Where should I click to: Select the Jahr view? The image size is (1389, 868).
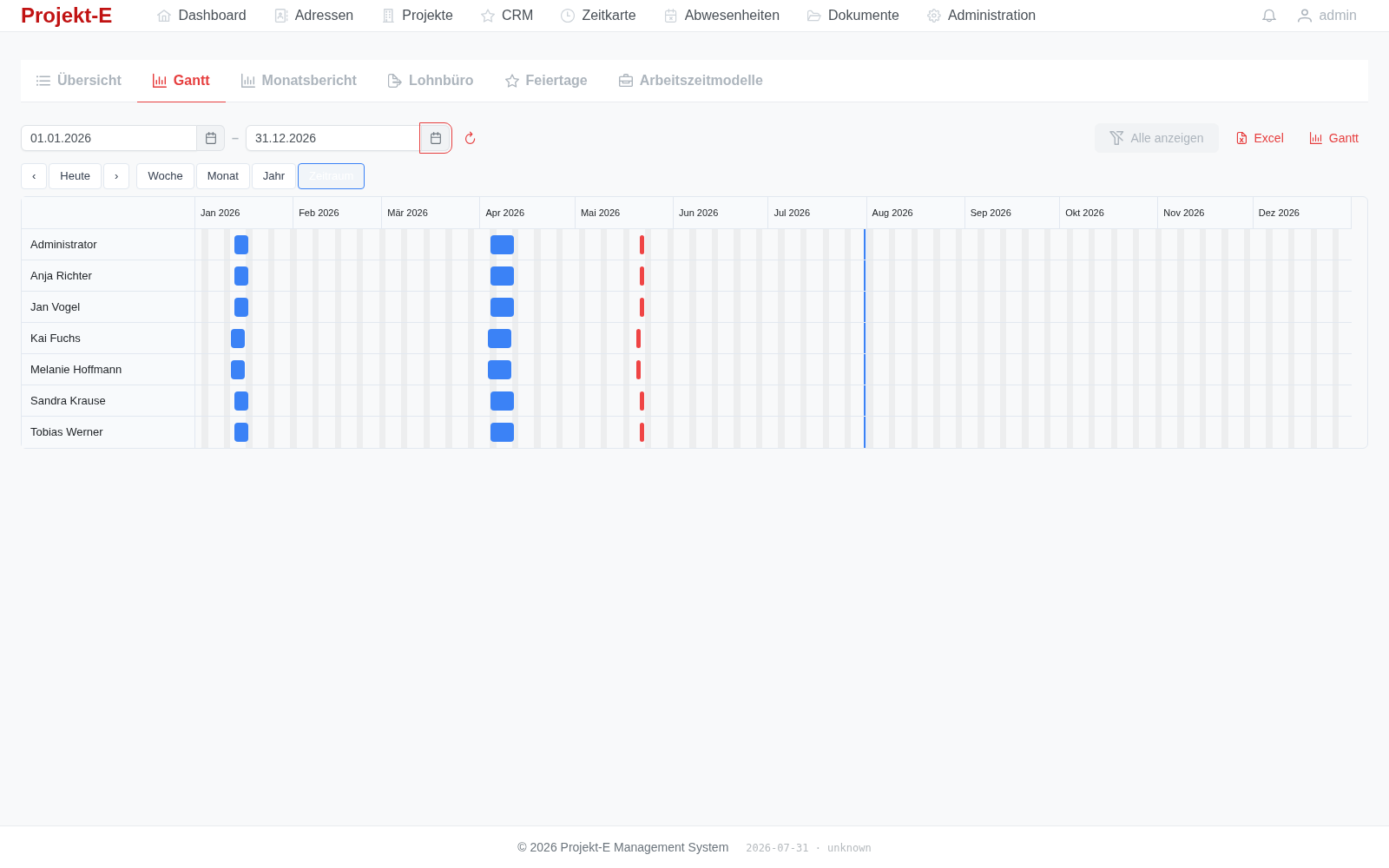pyautogui.click(x=273, y=176)
